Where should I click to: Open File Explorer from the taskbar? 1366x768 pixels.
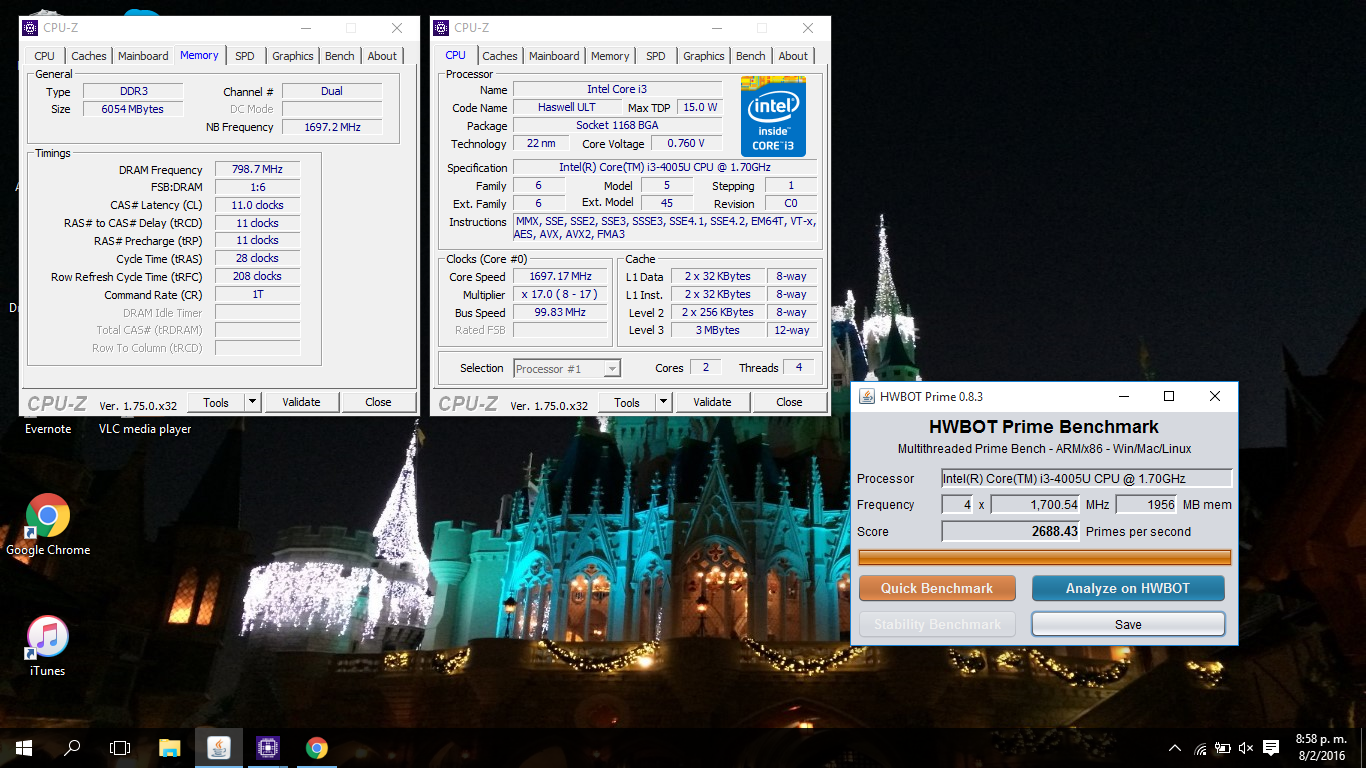tap(170, 748)
